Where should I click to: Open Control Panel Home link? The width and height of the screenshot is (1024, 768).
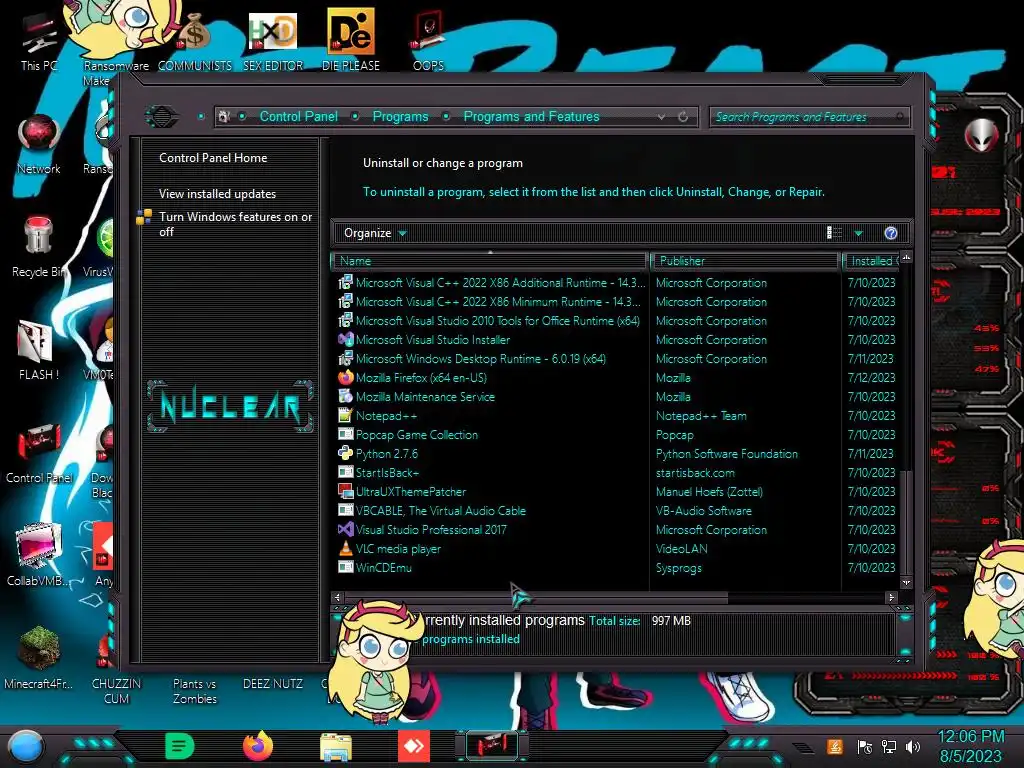pos(213,158)
